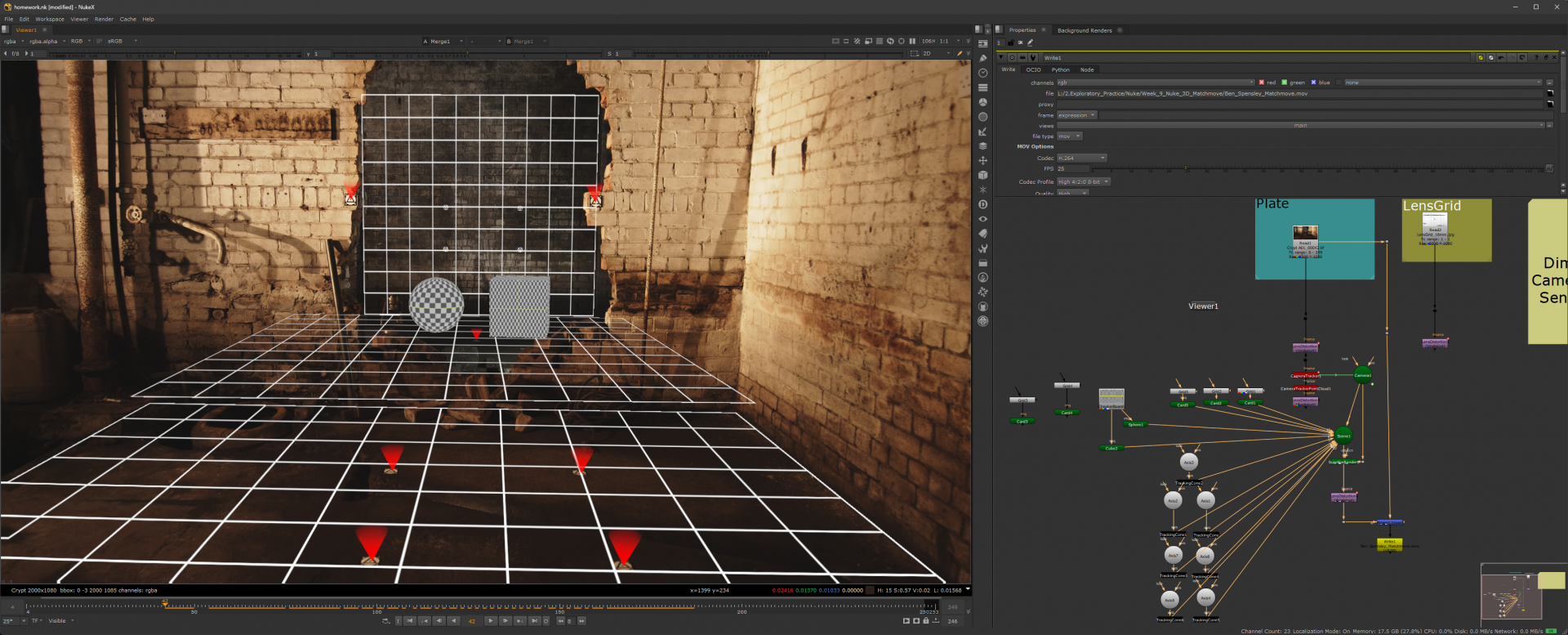Click the Time nodes clock icon
Viewport: 1568px width, 635px height.
click(983, 74)
